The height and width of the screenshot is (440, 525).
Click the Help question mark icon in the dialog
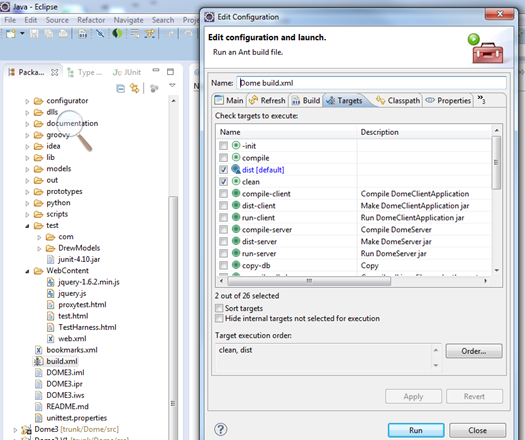[x=221, y=429]
